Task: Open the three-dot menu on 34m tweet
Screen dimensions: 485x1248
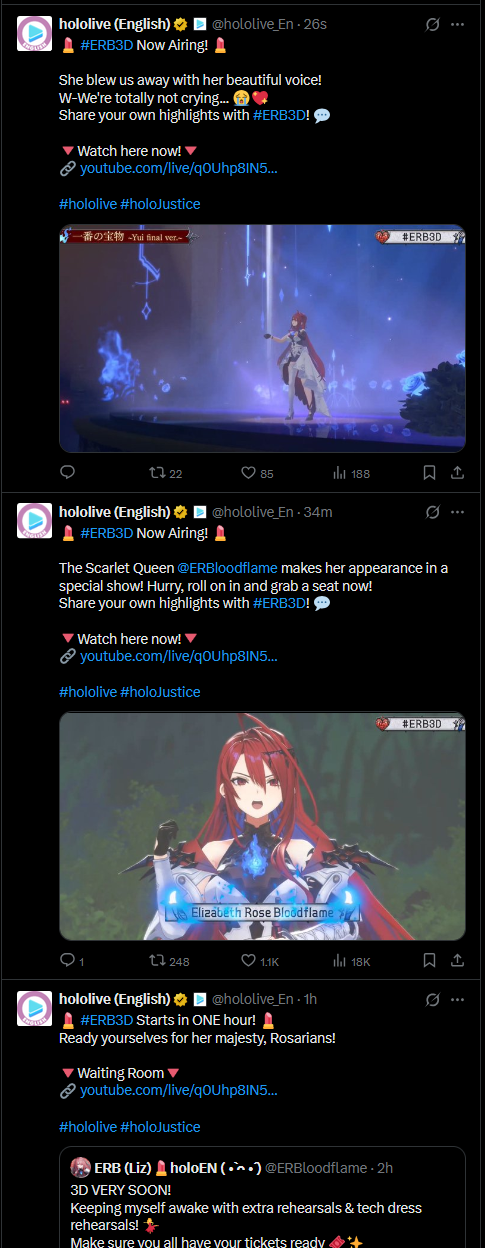Action: pos(457,511)
